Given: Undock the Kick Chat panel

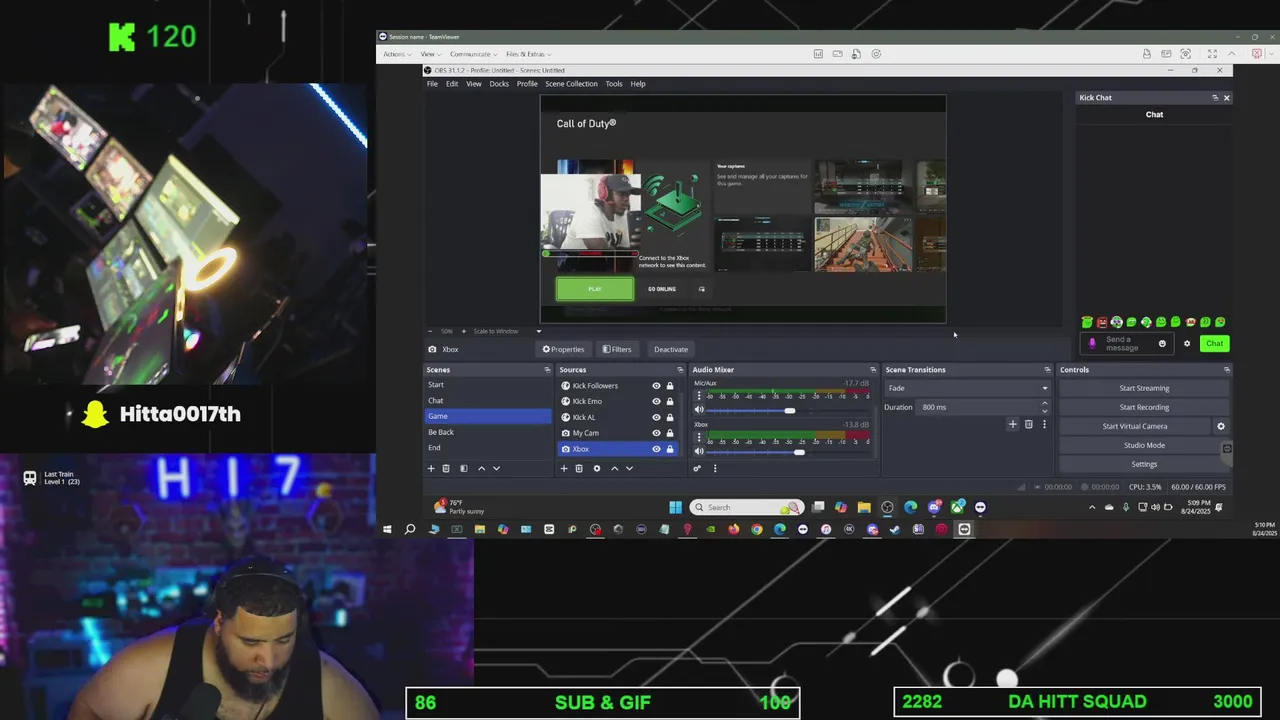Looking at the screenshot, I should [1215, 97].
